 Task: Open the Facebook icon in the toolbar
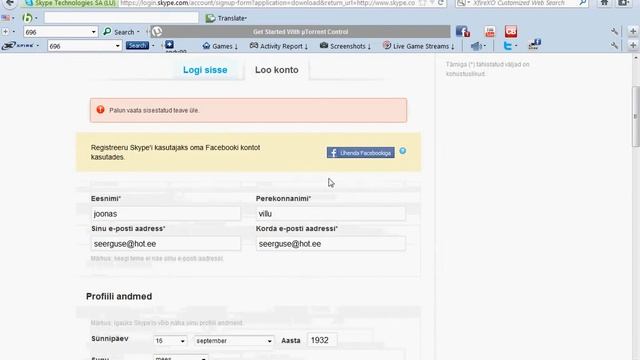click(x=462, y=31)
